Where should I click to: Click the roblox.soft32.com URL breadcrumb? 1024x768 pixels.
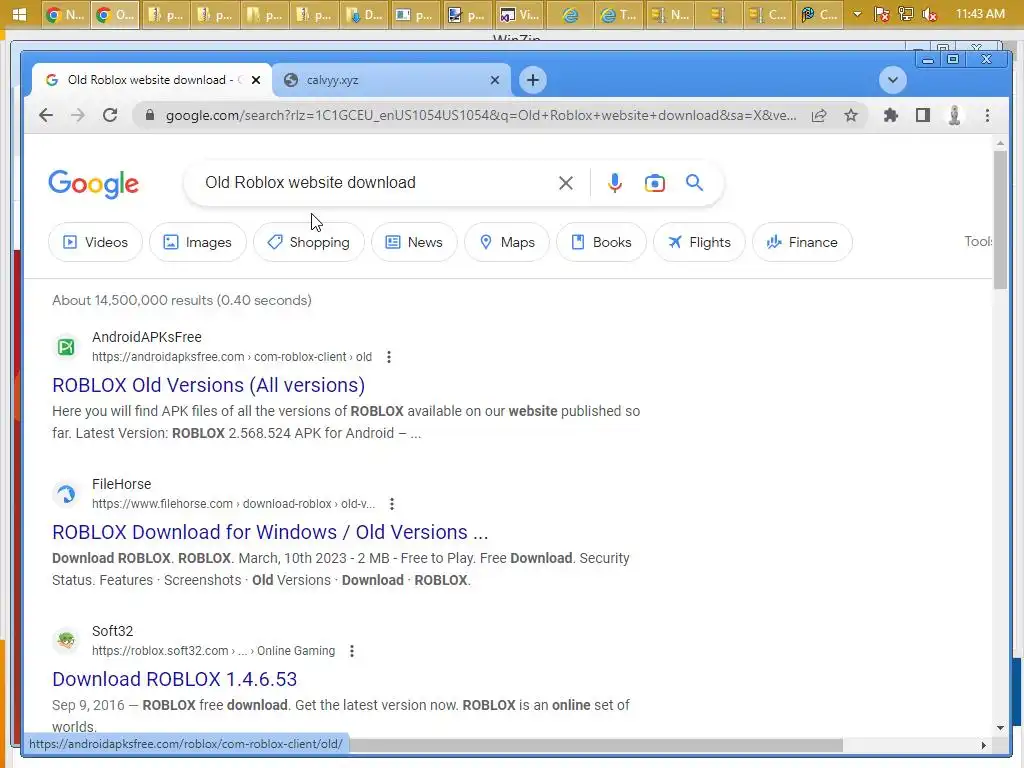(214, 651)
